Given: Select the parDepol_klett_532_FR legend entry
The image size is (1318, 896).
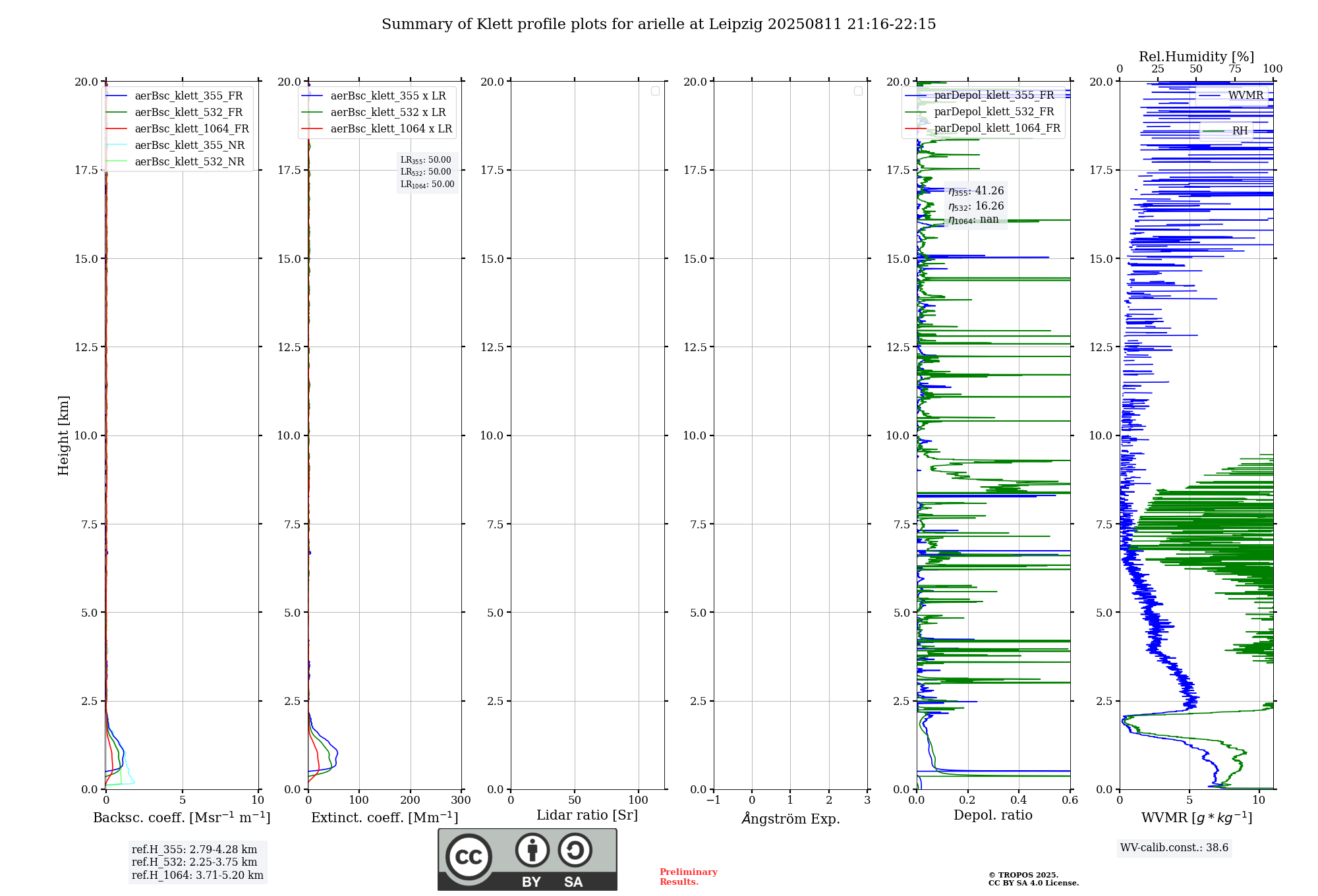Looking at the screenshot, I should pos(980,112).
